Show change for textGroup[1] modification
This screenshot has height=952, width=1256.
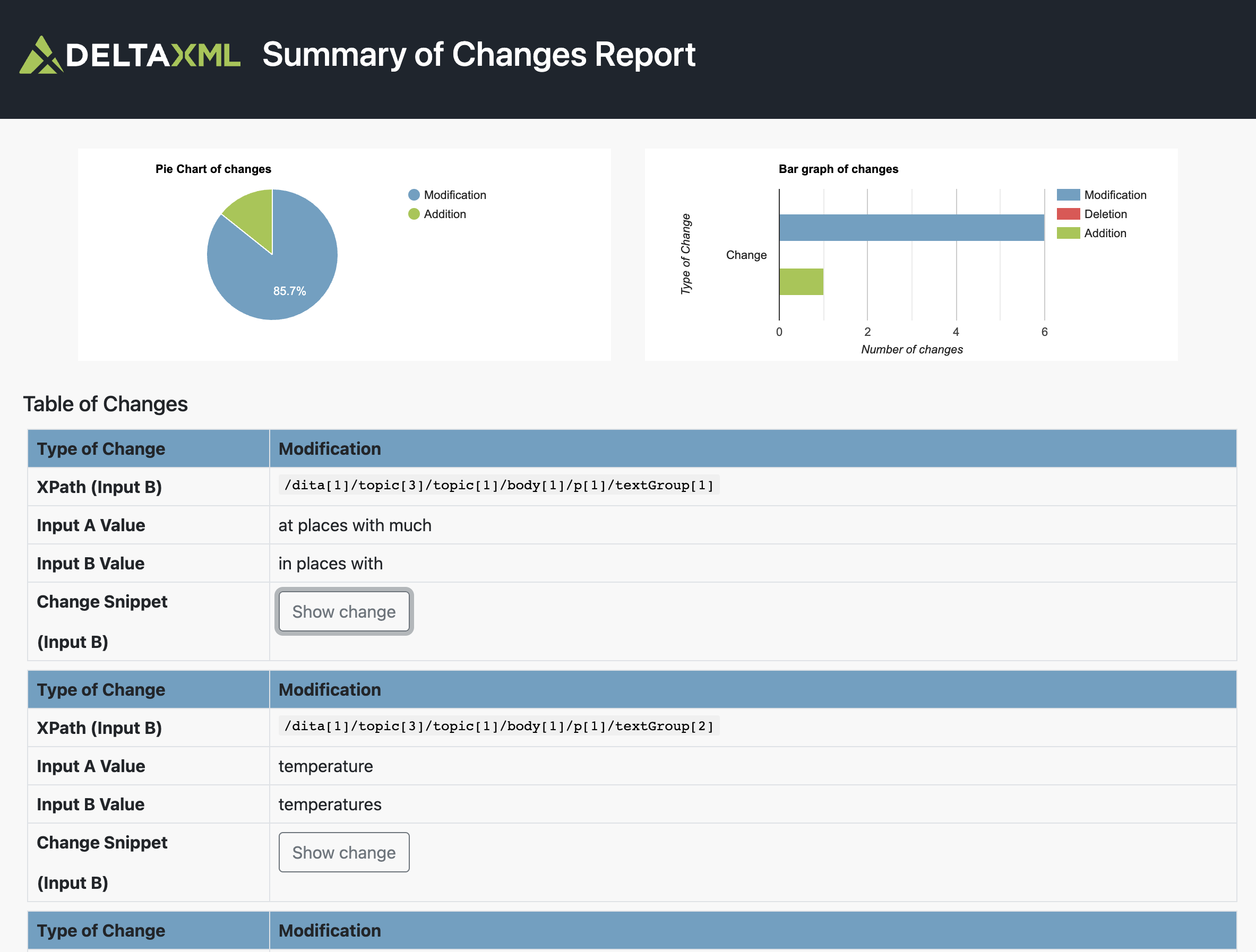[x=343, y=611]
